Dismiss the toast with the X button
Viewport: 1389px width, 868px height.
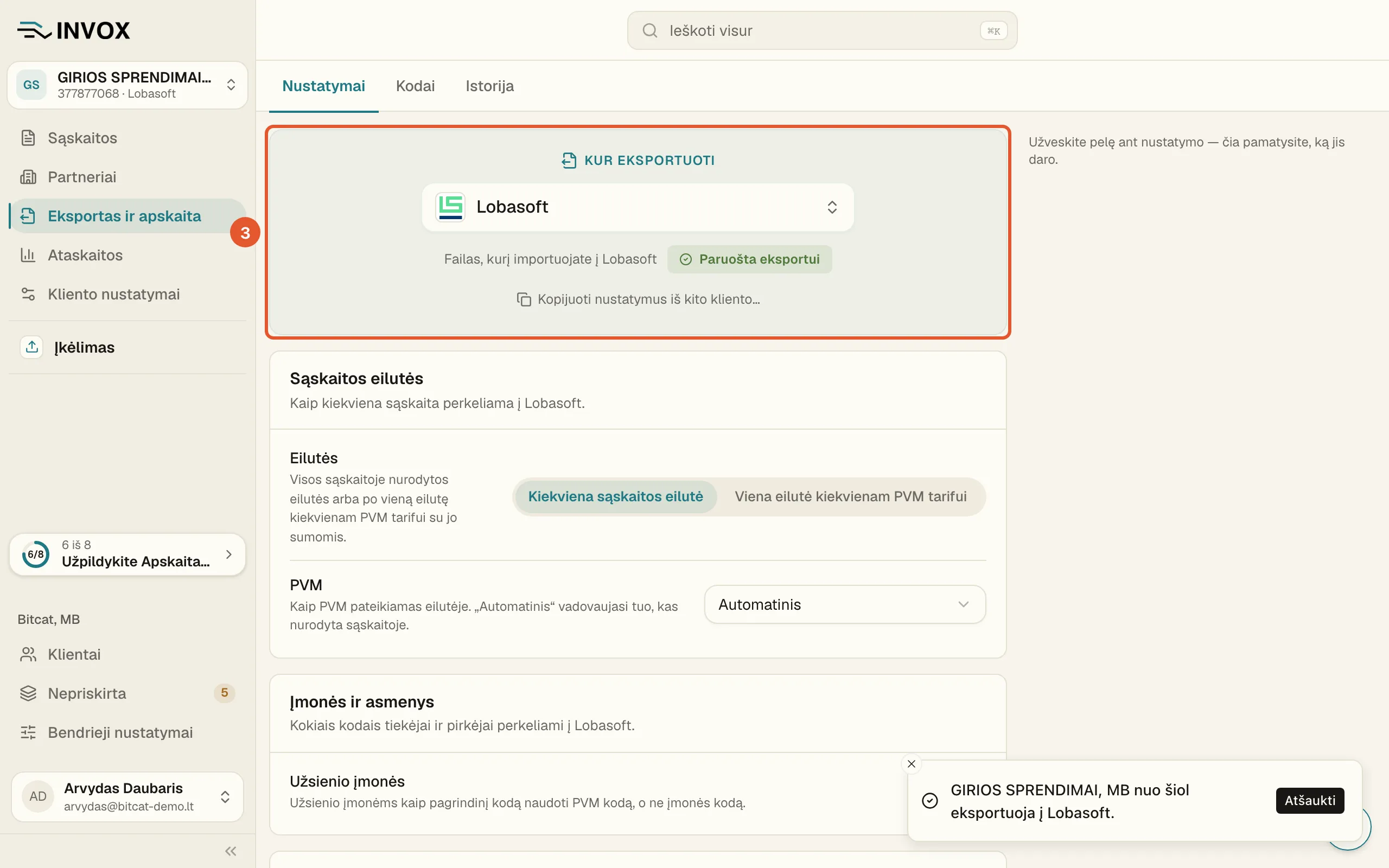coord(912,764)
